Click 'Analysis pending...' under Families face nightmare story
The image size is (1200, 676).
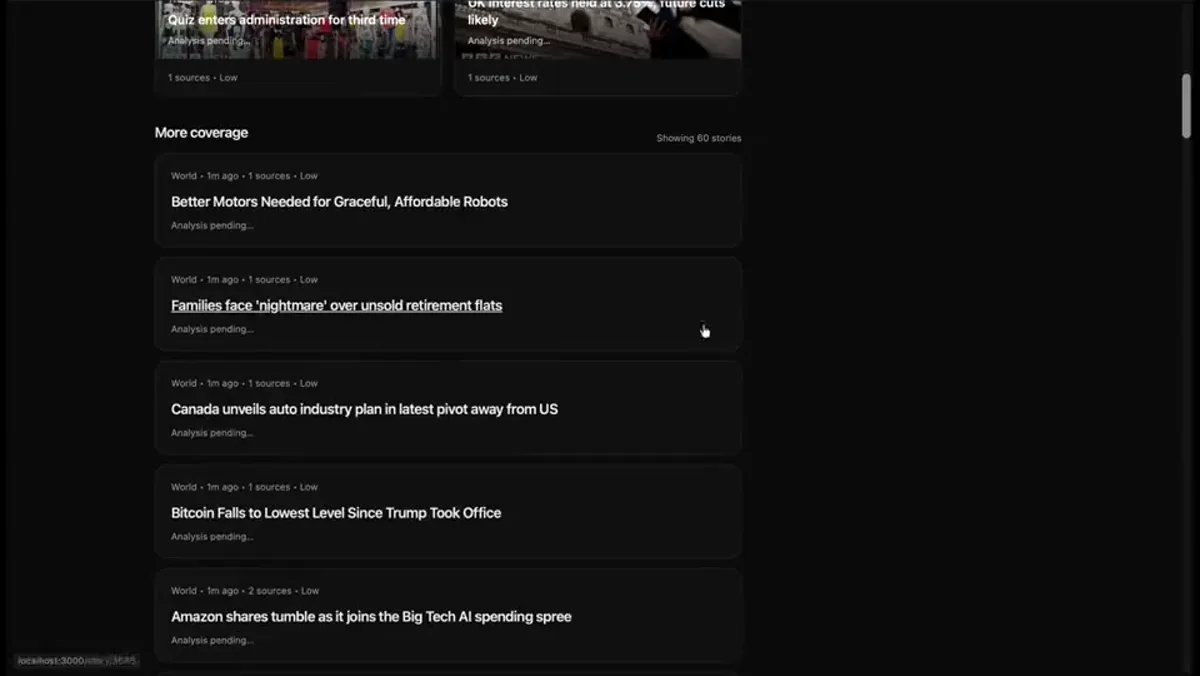(212, 329)
